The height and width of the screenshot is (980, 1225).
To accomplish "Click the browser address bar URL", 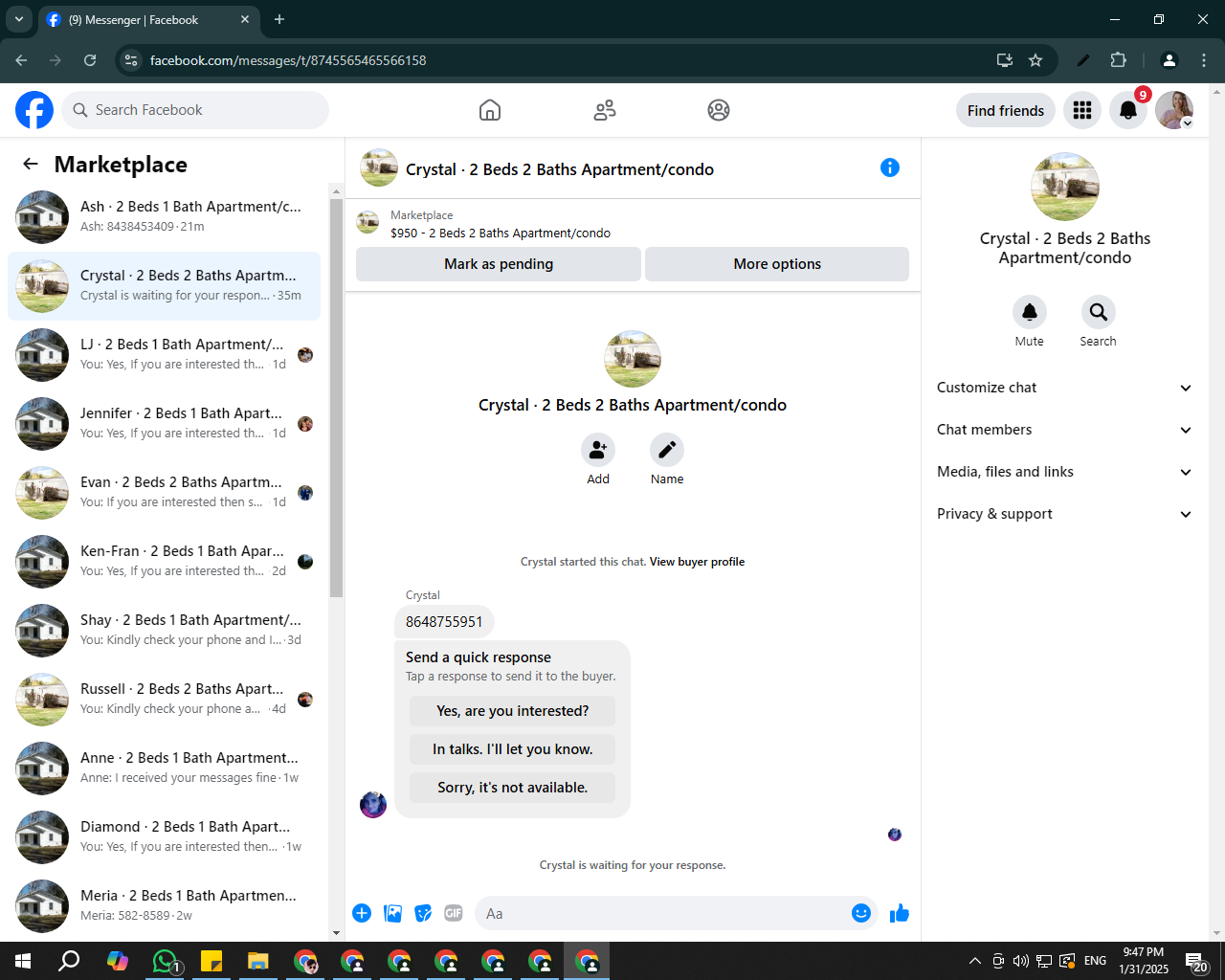I will pos(288,60).
